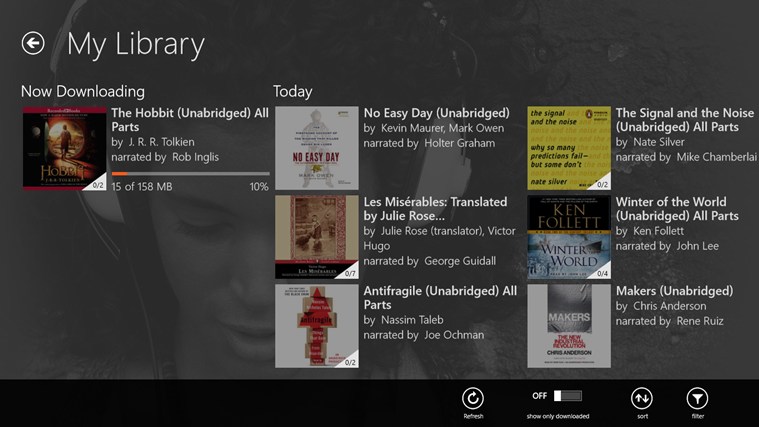The image size is (759, 427).
Task: Click Winter of the World title text
Action: tap(677, 208)
